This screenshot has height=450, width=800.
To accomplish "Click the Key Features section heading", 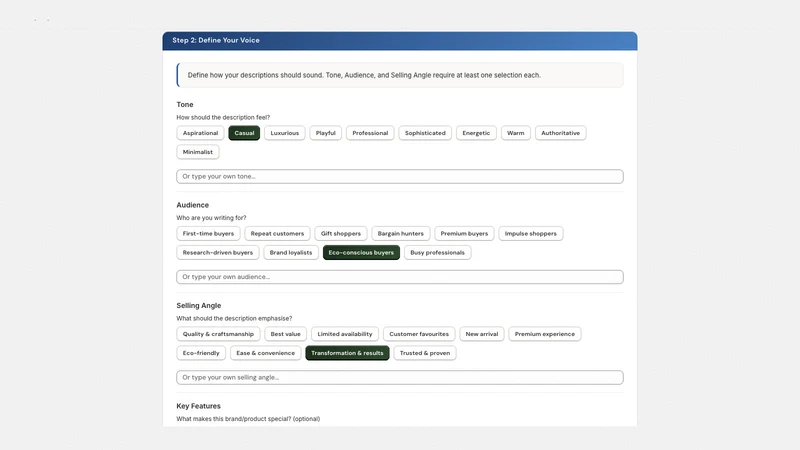I will coord(198,406).
